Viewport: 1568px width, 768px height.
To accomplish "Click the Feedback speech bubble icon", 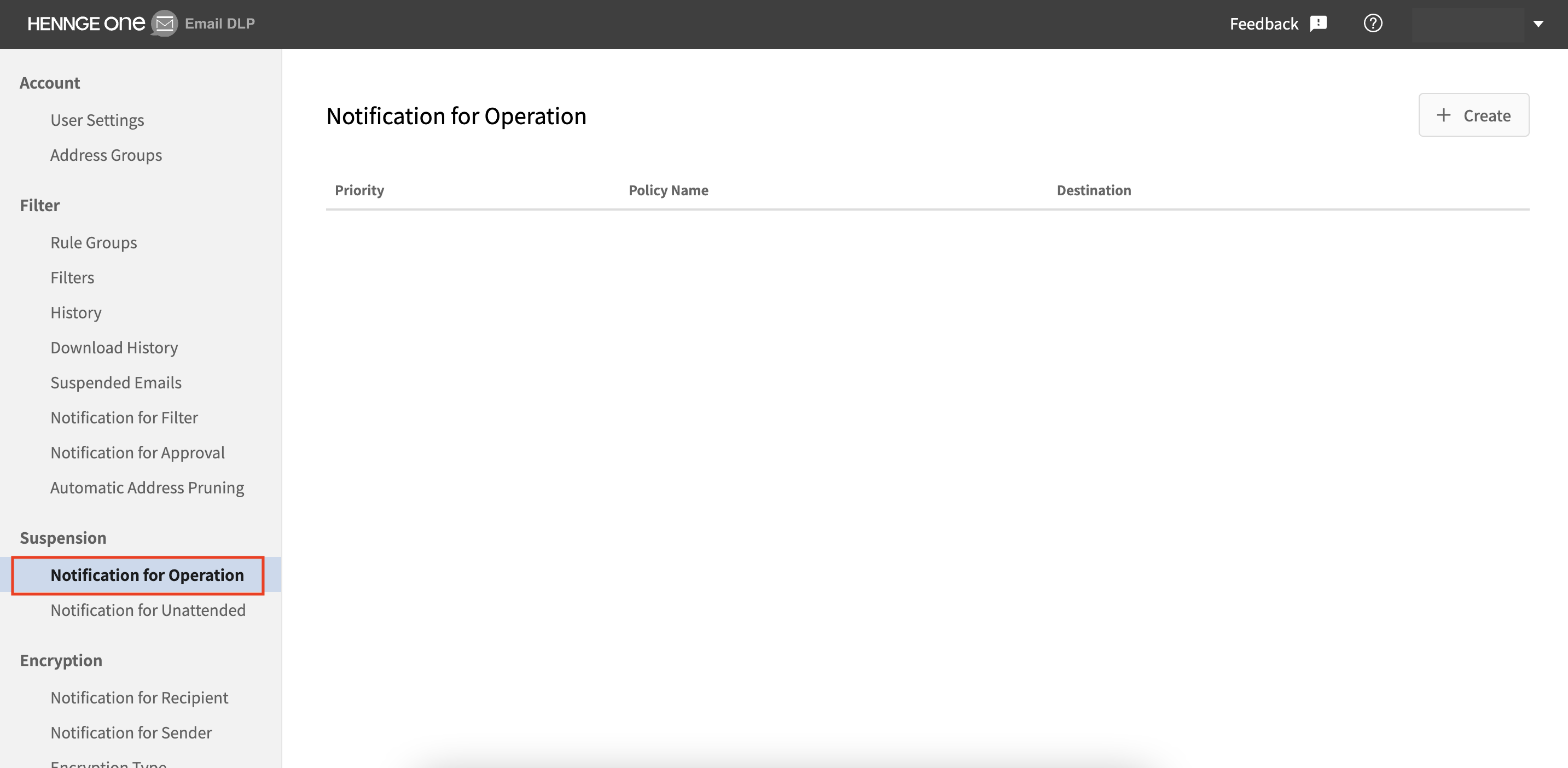I will point(1319,24).
